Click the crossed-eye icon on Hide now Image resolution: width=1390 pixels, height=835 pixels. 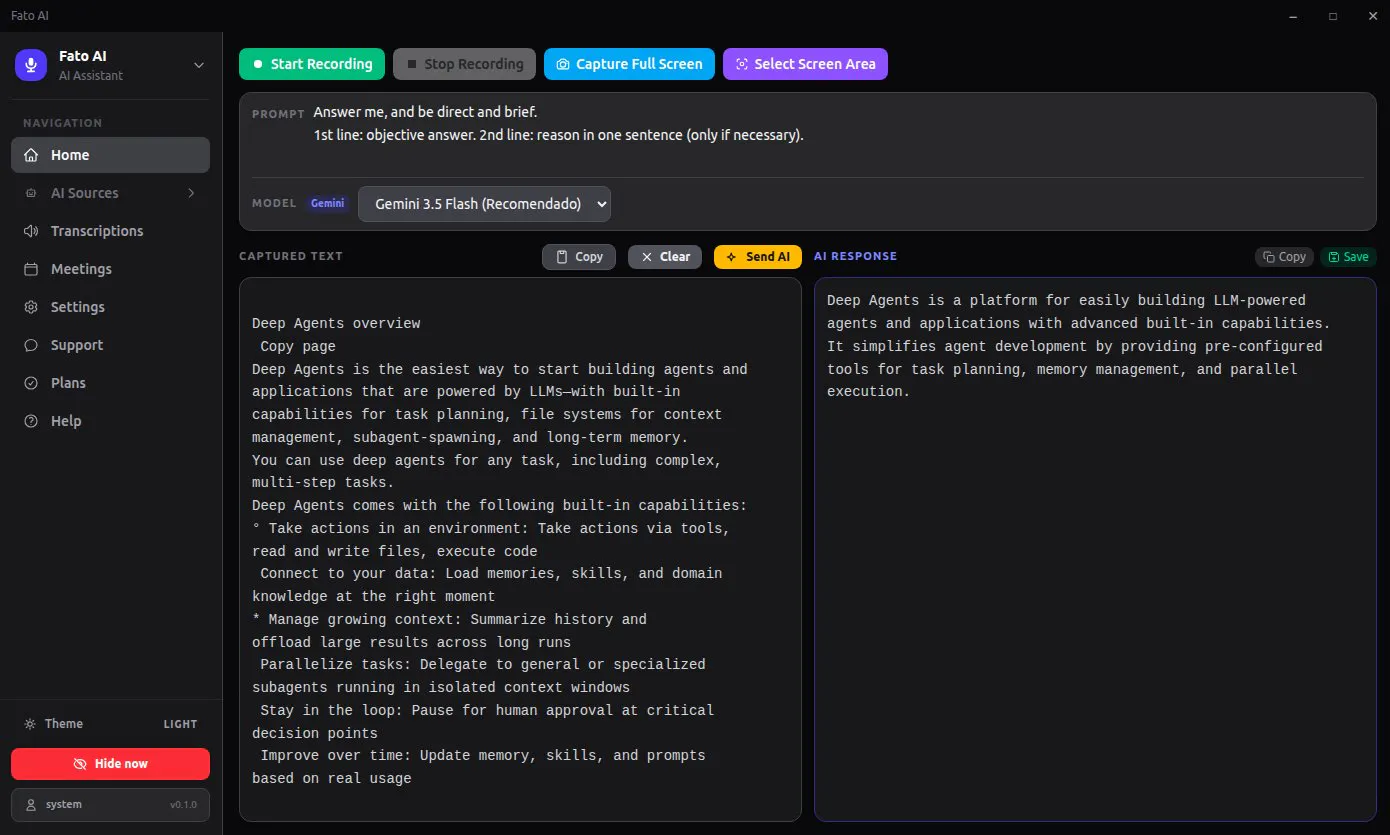click(x=80, y=764)
